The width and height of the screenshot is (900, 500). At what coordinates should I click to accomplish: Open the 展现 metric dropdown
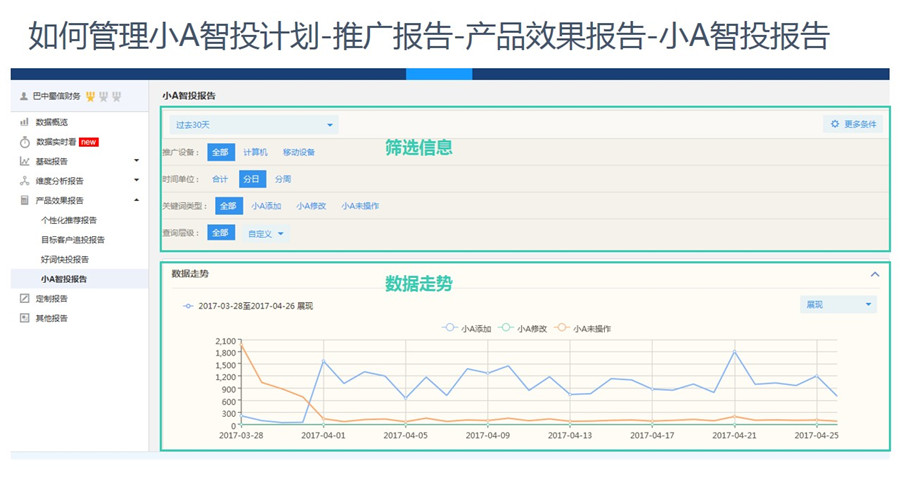pos(839,304)
